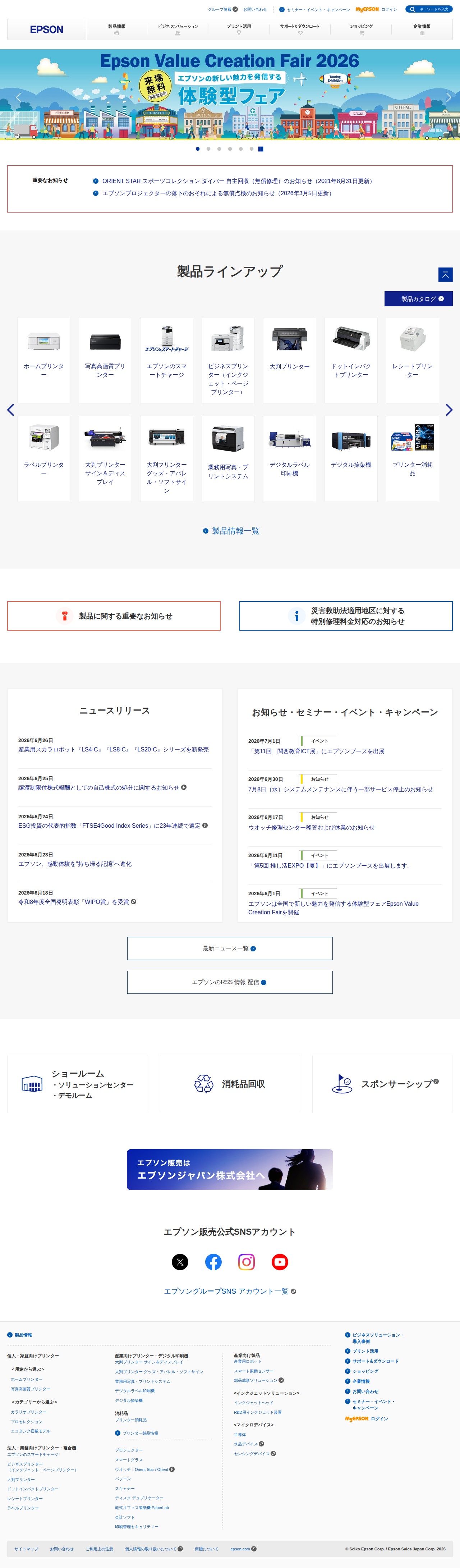Select the ビジネスプリンター product card

pyautogui.click(x=228, y=360)
